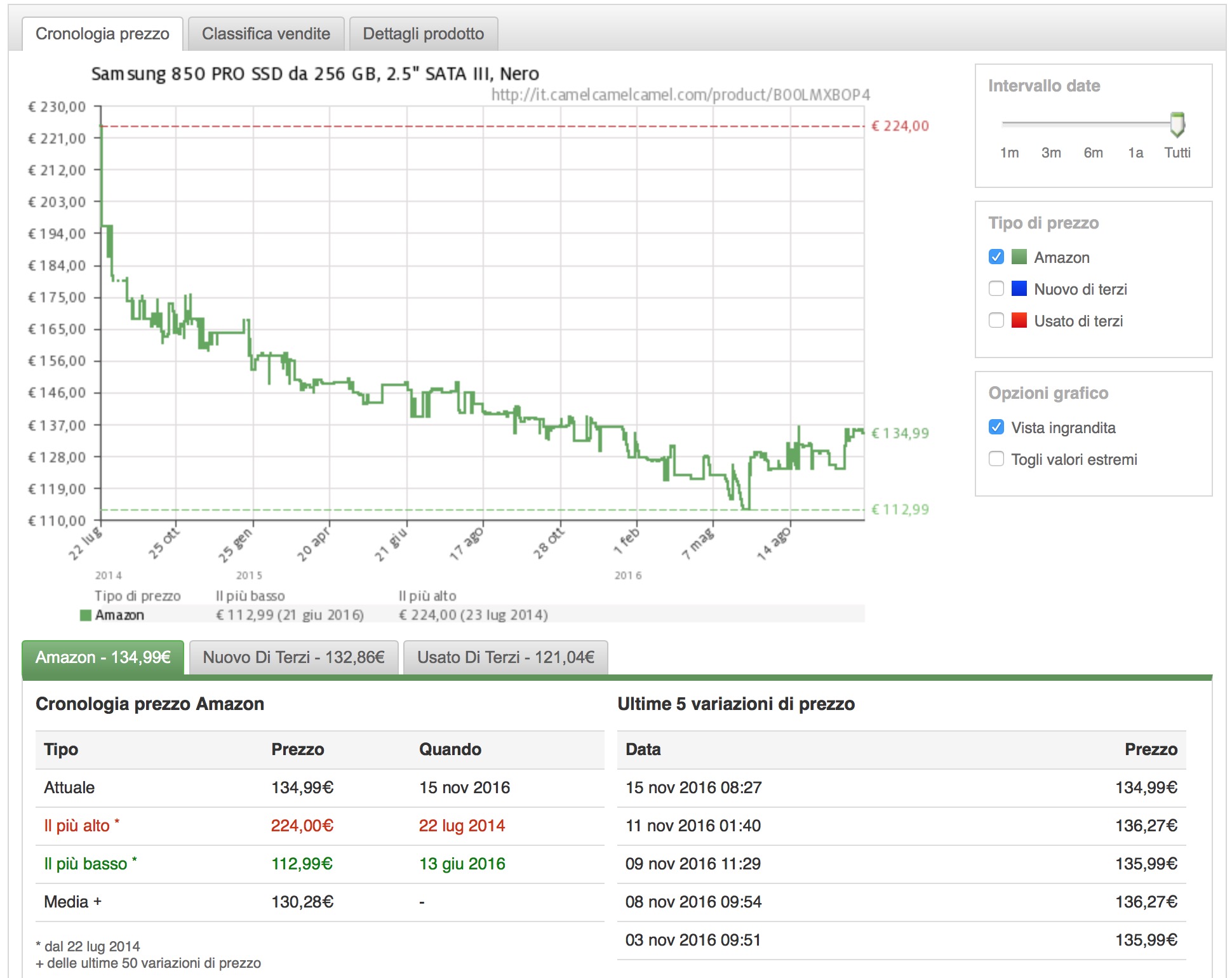Click the green Amazon legend square below chart
Viewport: 1232px width, 978px height.
pos(85,615)
